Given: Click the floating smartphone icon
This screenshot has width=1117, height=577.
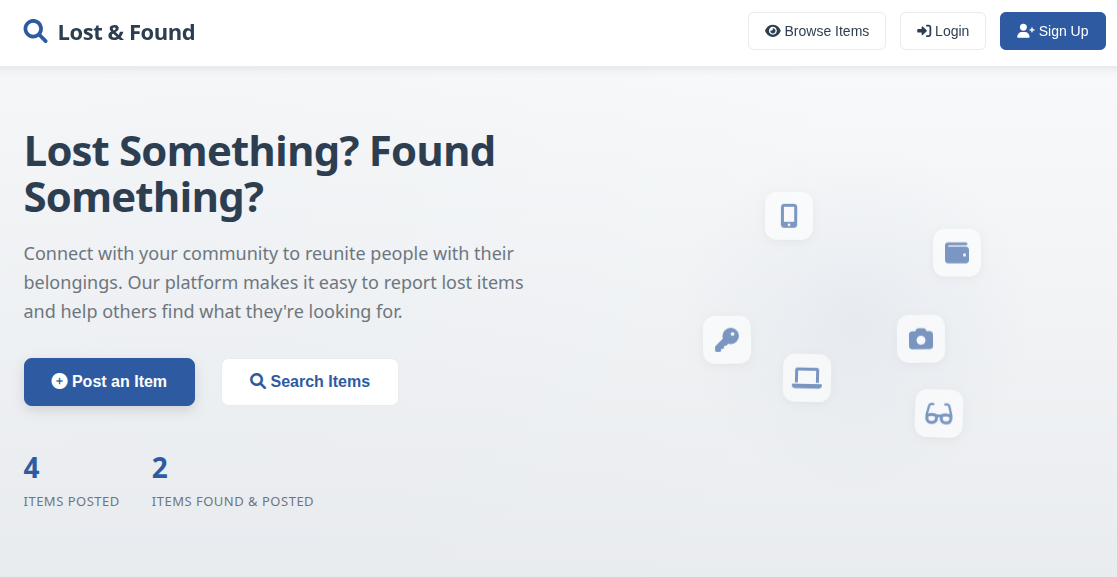Looking at the screenshot, I should 789,216.
